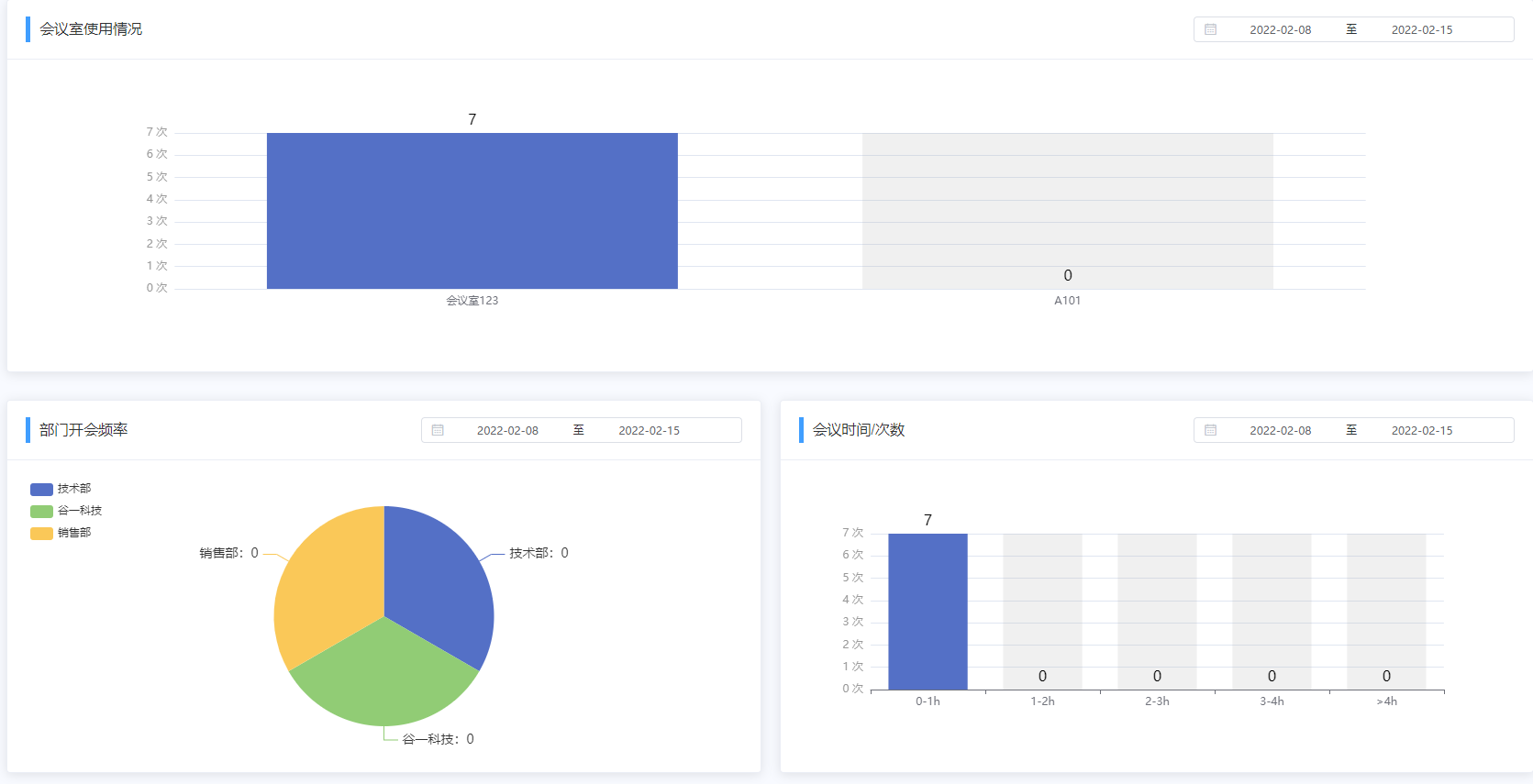Click the 会议室123 axis label

(472, 301)
